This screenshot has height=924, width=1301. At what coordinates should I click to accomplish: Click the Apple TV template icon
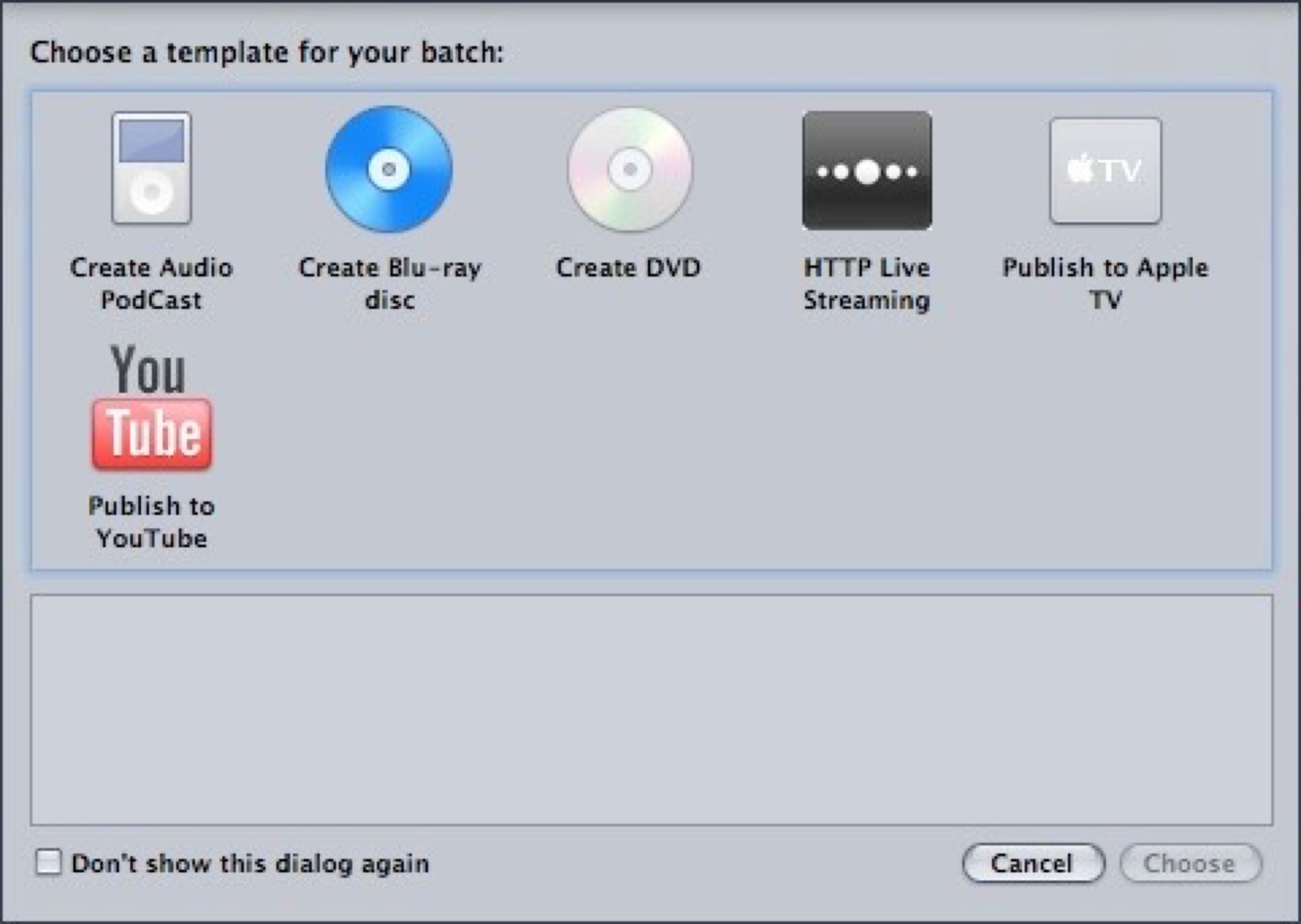(x=1105, y=171)
